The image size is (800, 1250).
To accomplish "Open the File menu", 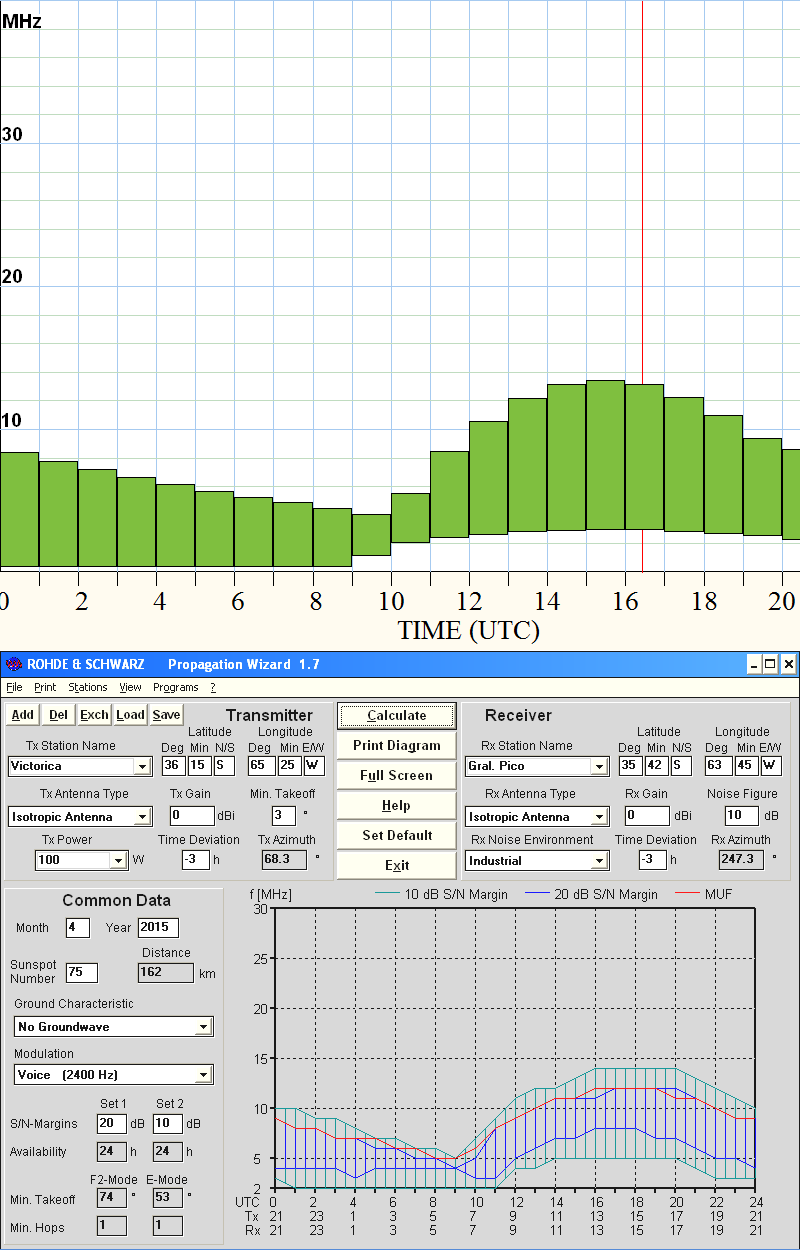I will (13, 687).
